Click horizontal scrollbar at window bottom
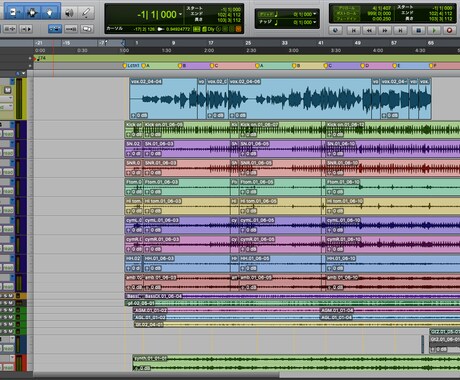 click(157, 376)
